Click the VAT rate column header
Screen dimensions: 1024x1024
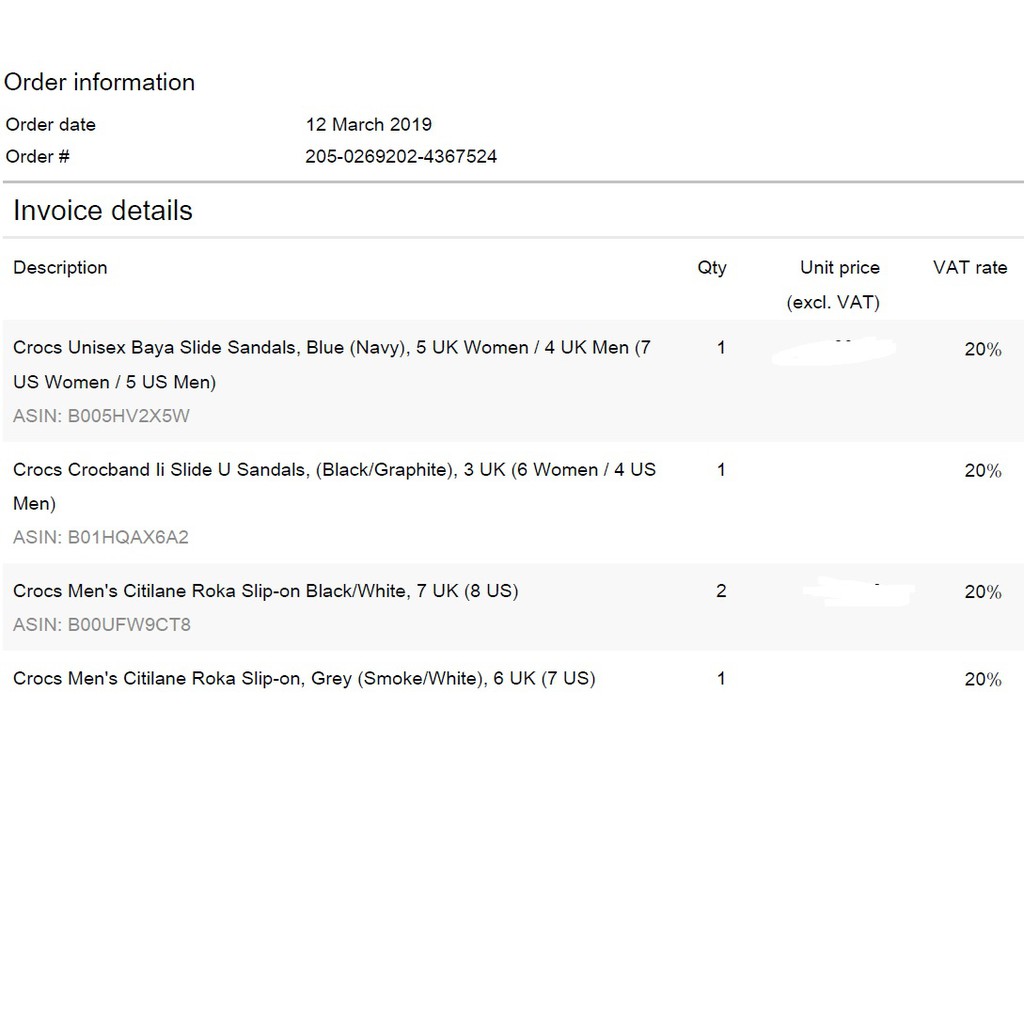pos(970,268)
